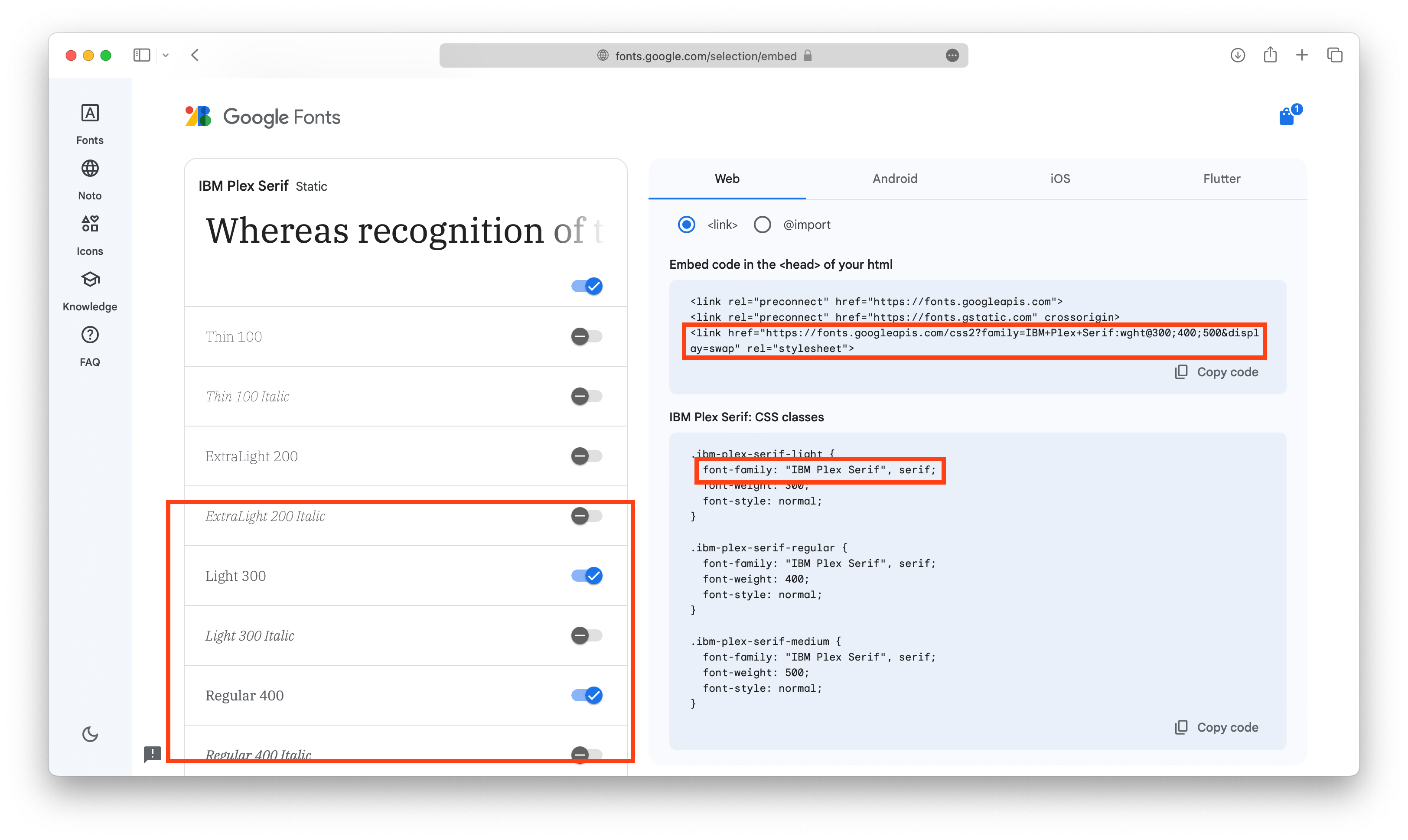The image size is (1408, 840).
Task: Open the Icons section in sidebar
Action: pyautogui.click(x=89, y=235)
